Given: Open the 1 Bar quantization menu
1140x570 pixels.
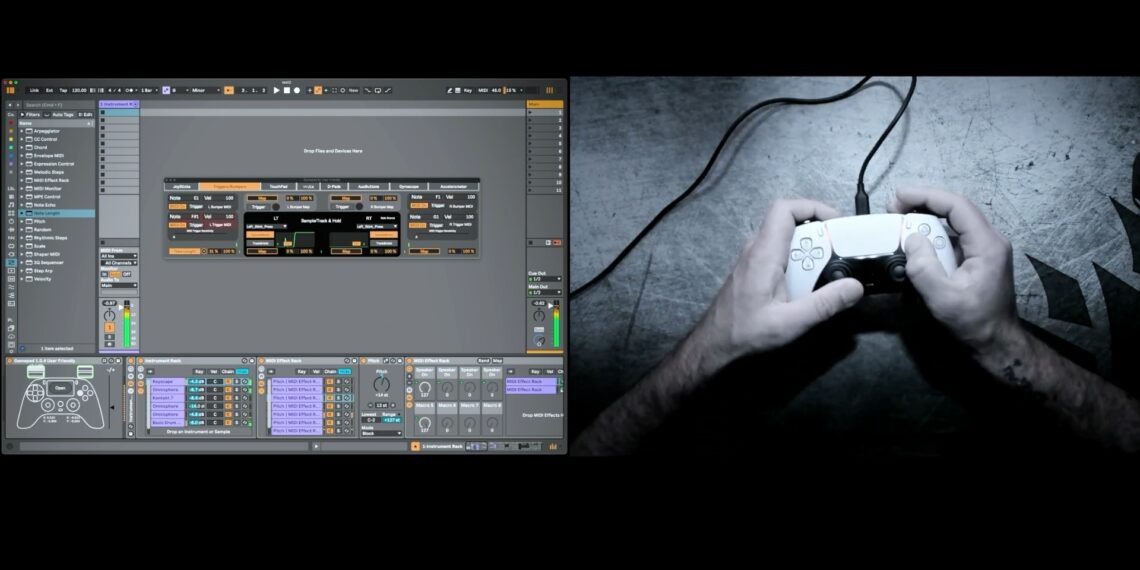Looking at the screenshot, I should (x=147, y=90).
